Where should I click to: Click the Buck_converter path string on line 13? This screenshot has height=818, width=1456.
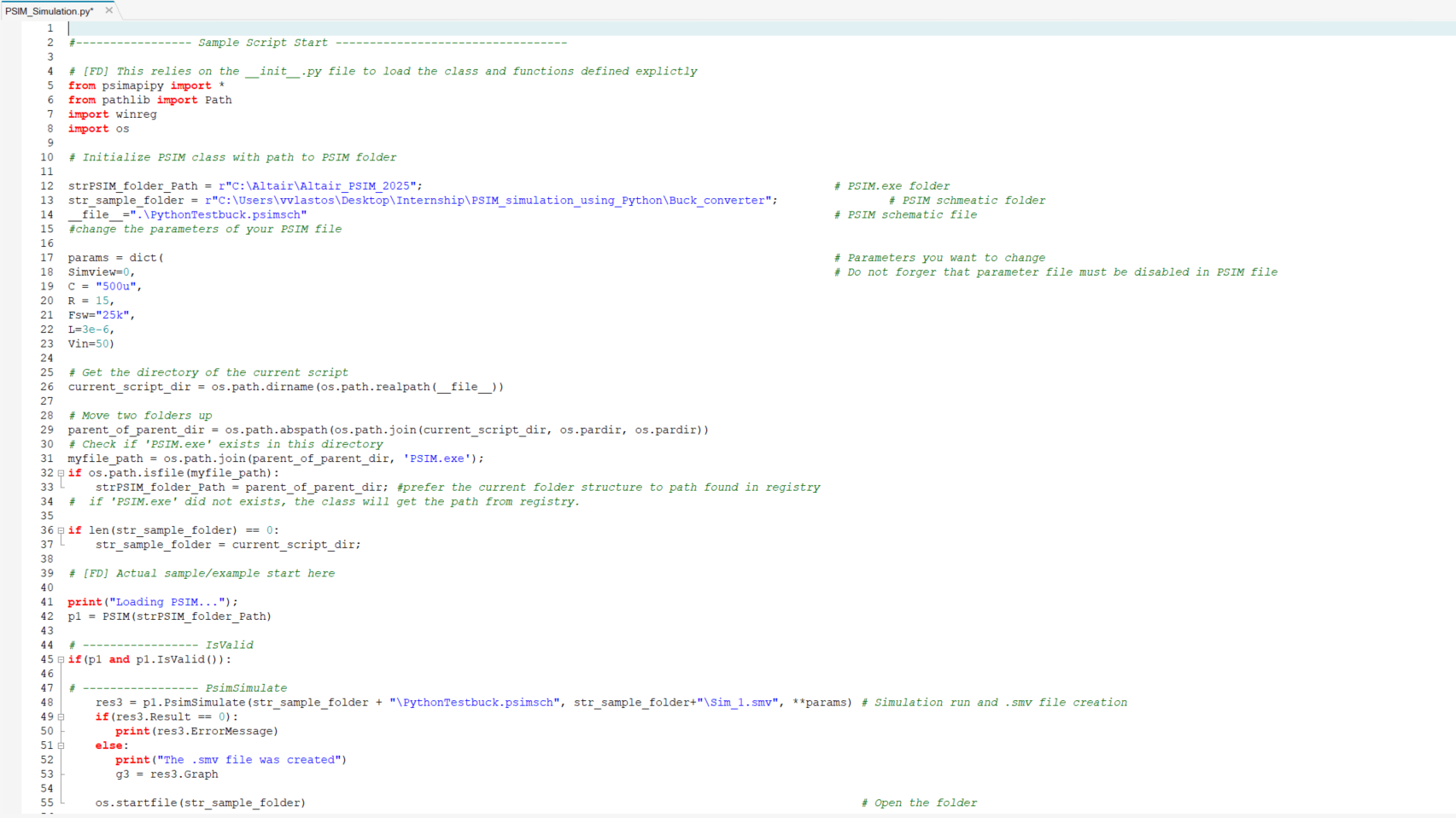point(488,201)
